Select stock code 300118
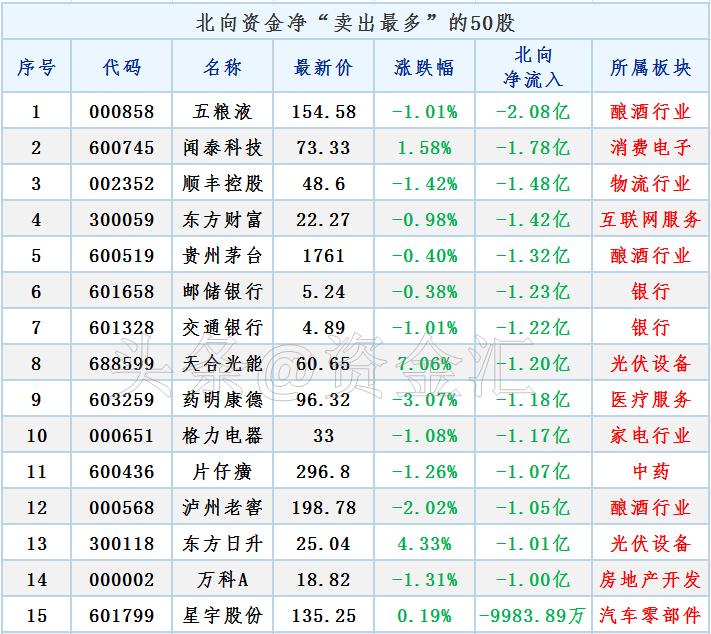 tap(122, 543)
